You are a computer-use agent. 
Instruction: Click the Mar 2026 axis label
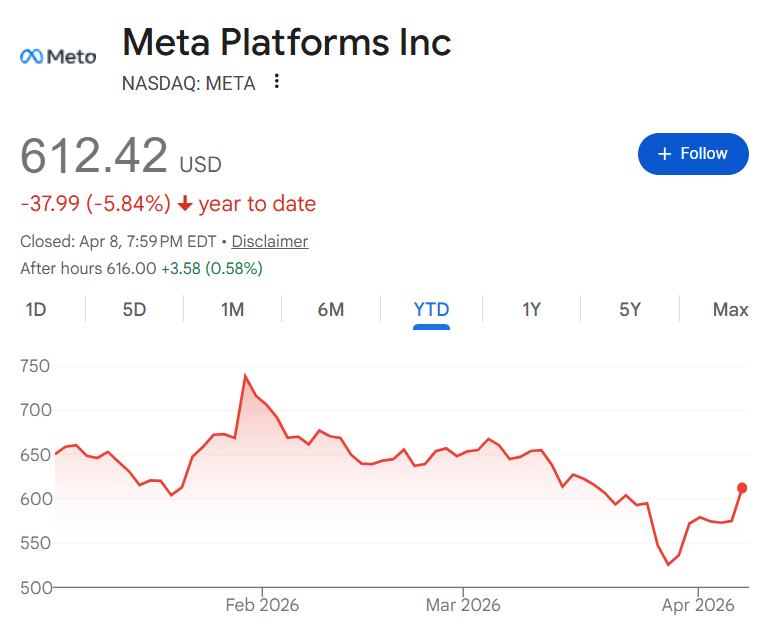(463, 605)
